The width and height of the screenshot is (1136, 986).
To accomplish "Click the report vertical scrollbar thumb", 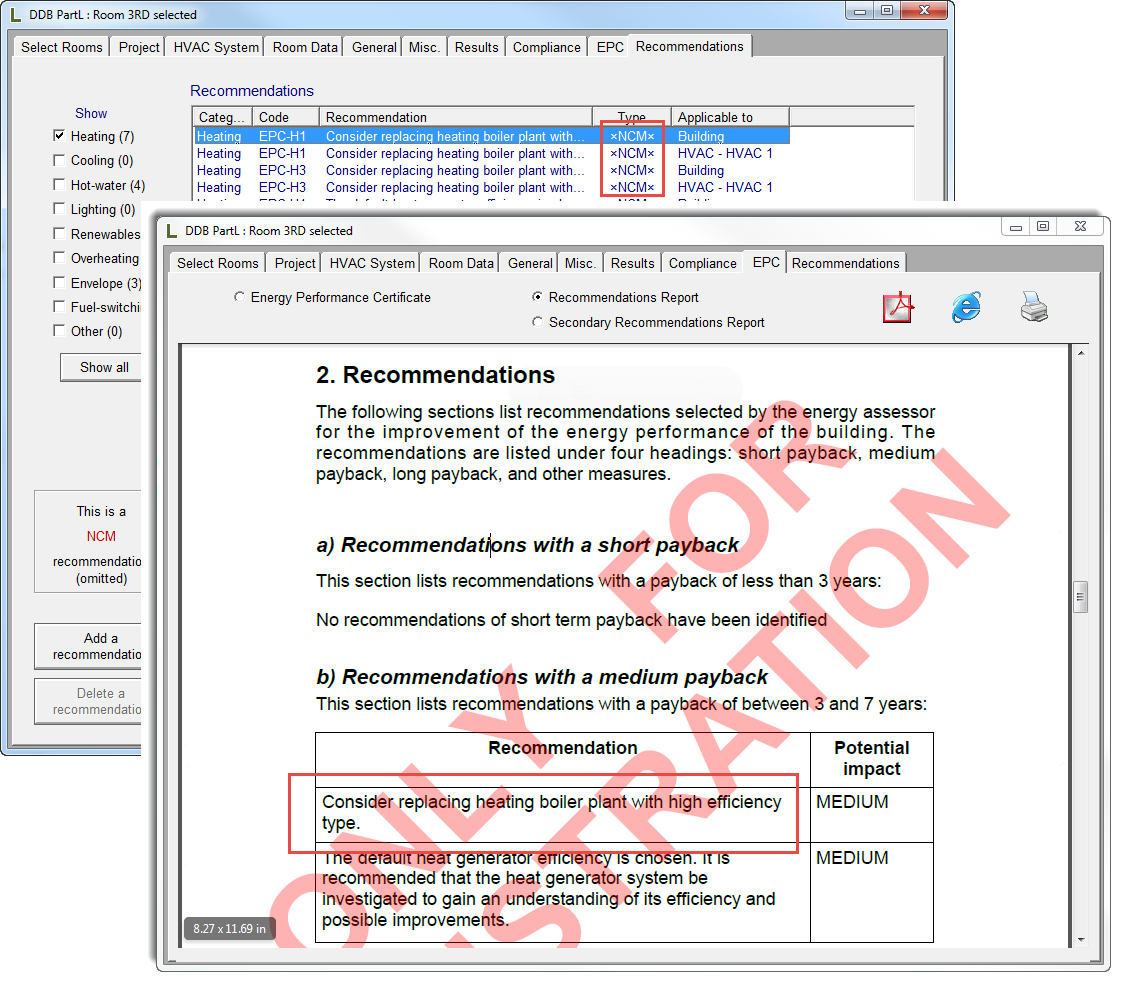I will pos(1080,597).
